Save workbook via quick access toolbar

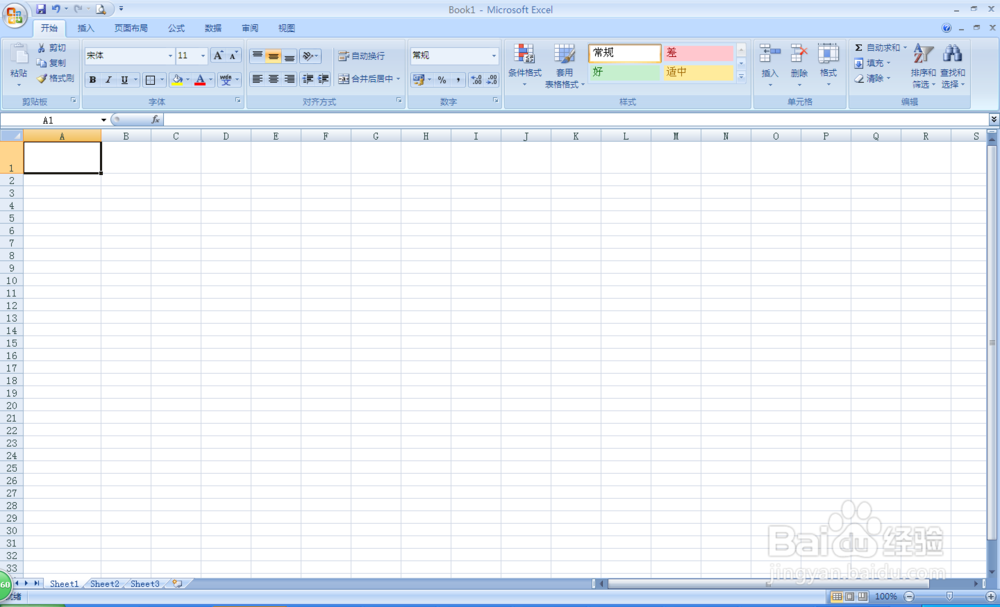(41, 9)
